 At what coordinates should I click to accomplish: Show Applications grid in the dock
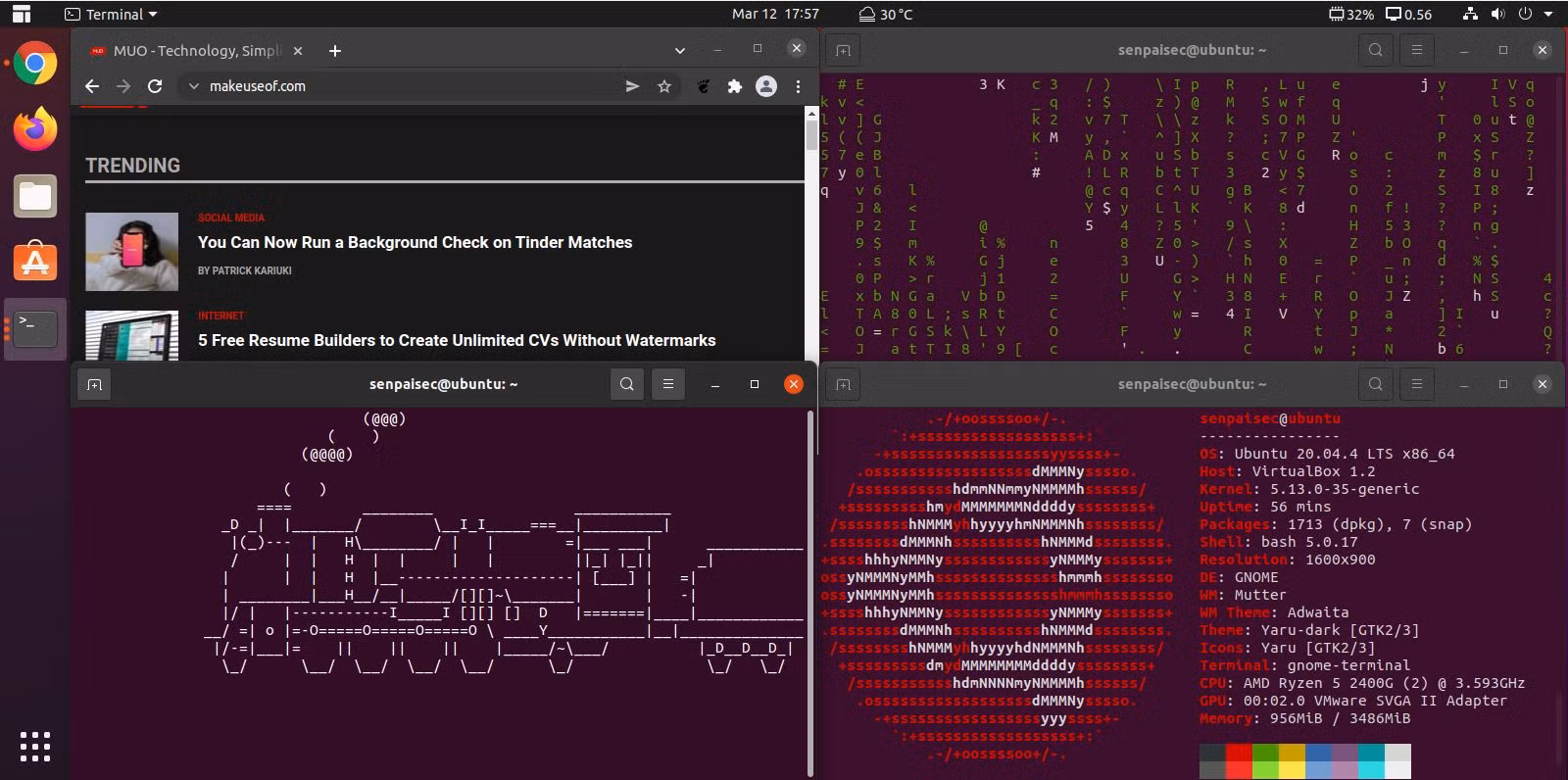(x=35, y=747)
